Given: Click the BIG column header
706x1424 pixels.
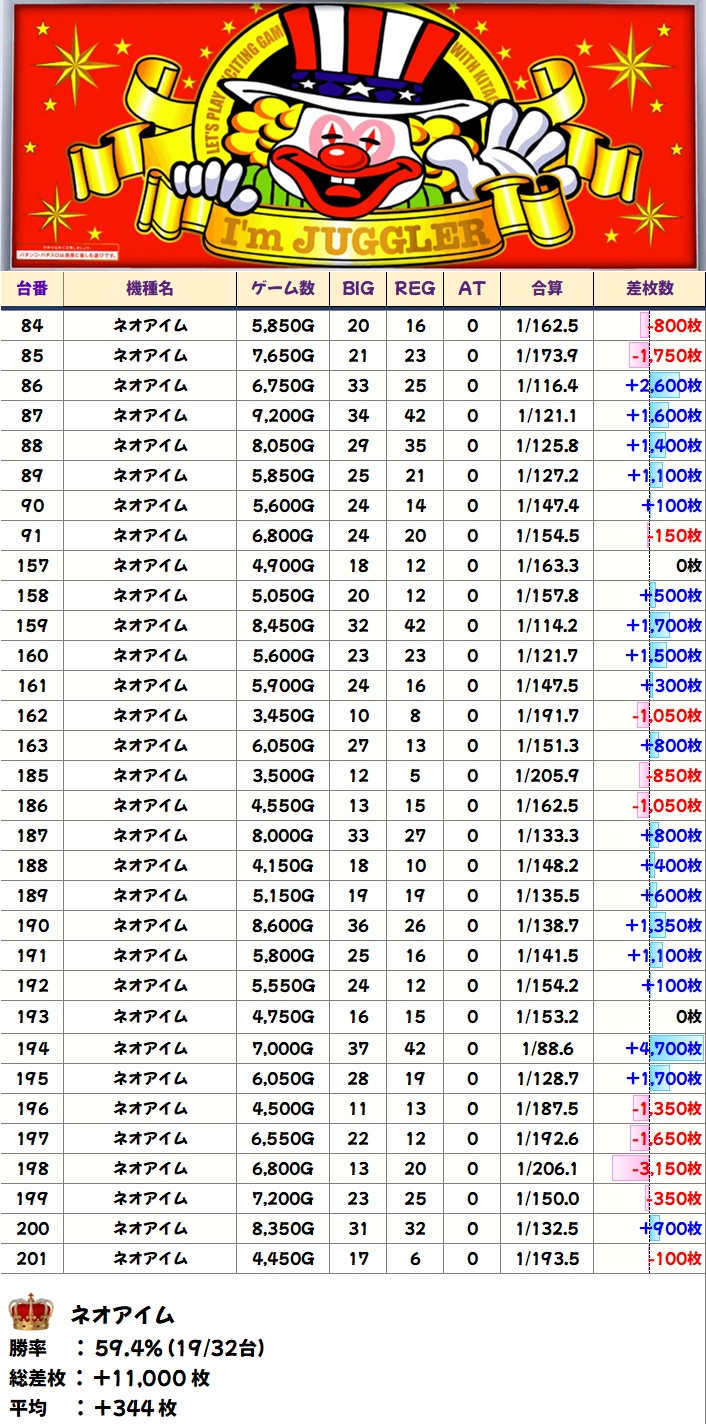Looking at the screenshot, I should coord(358,289).
